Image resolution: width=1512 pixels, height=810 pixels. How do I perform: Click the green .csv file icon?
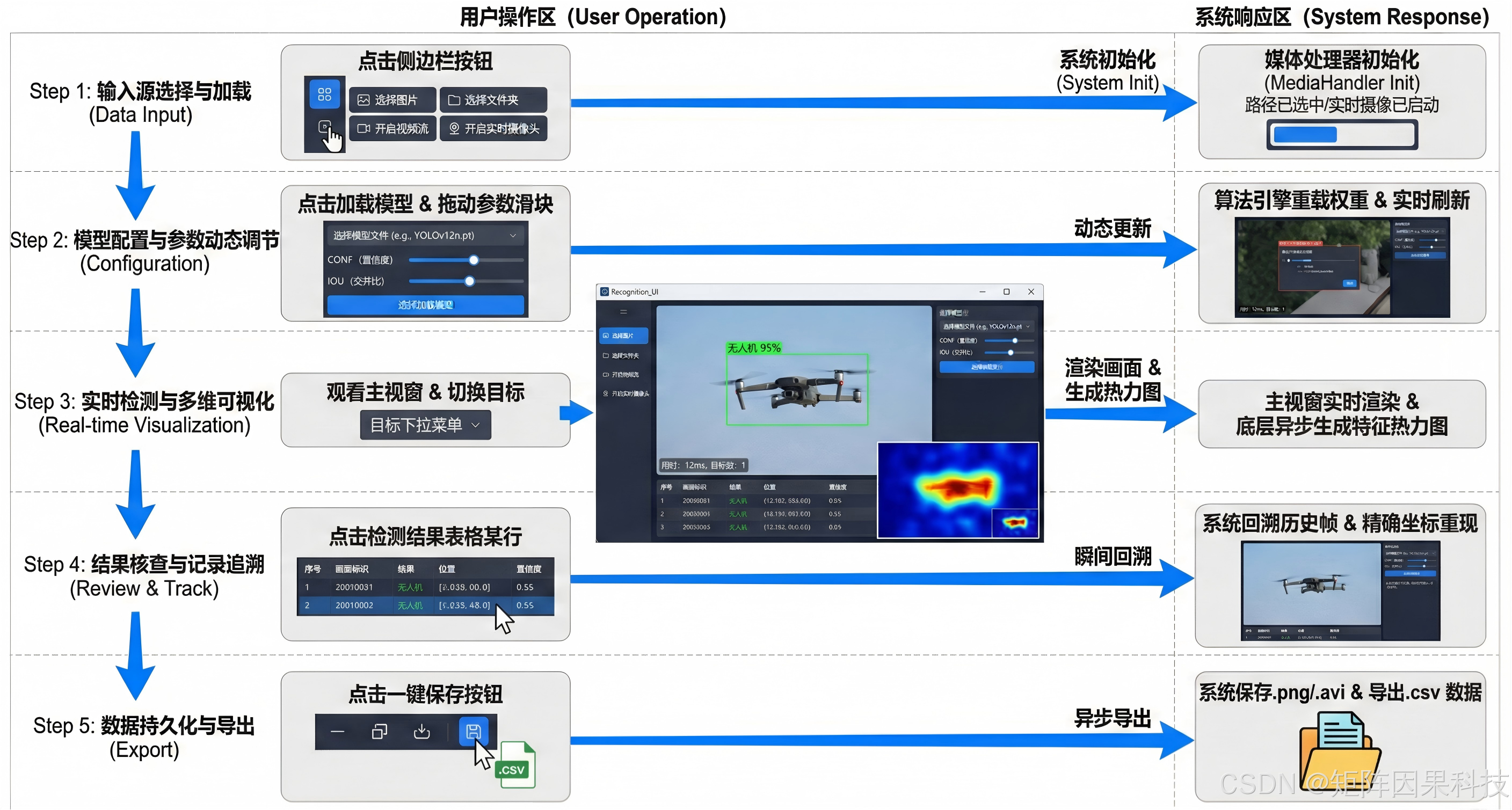[x=515, y=765]
